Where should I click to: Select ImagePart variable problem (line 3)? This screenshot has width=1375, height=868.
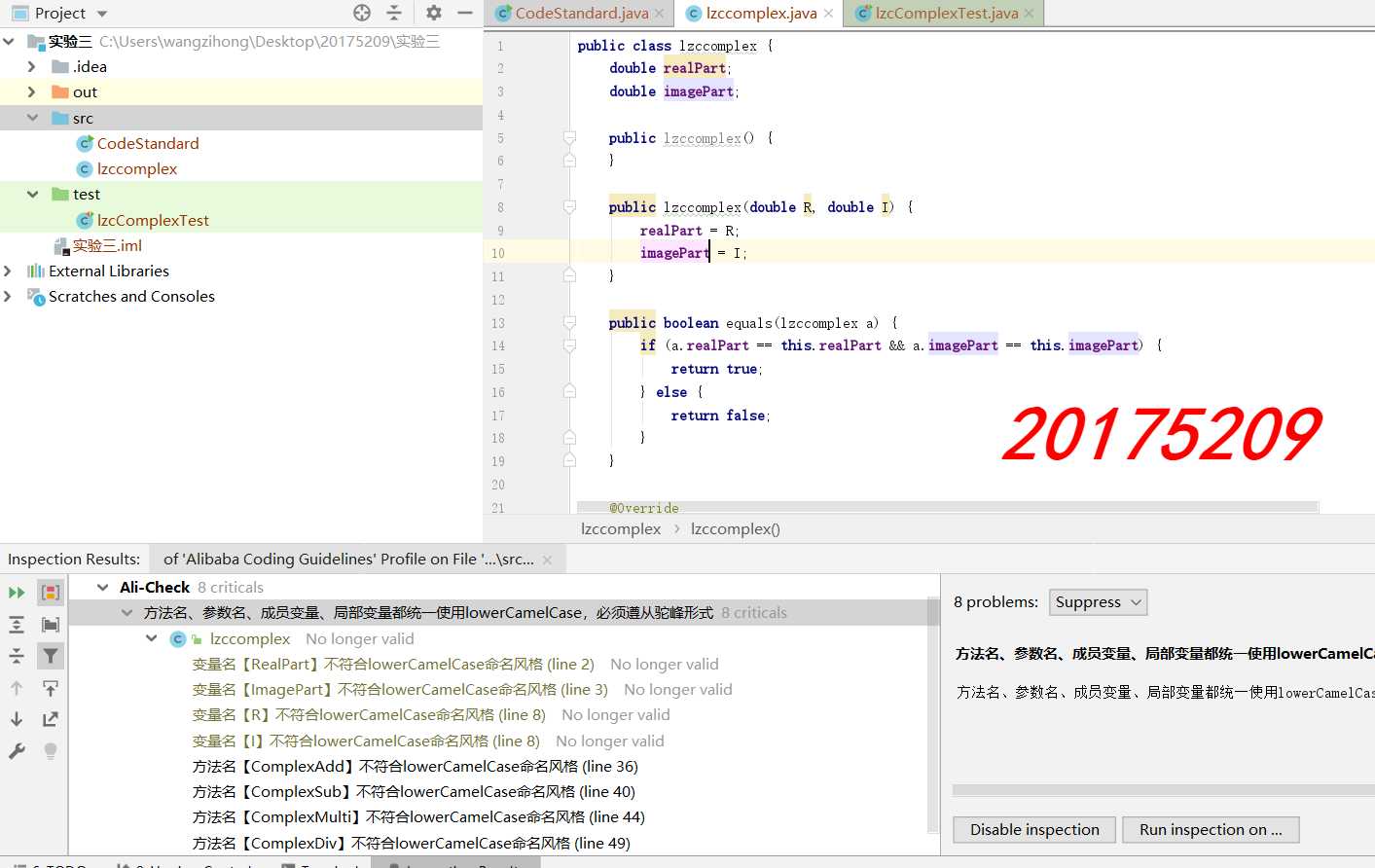400,690
